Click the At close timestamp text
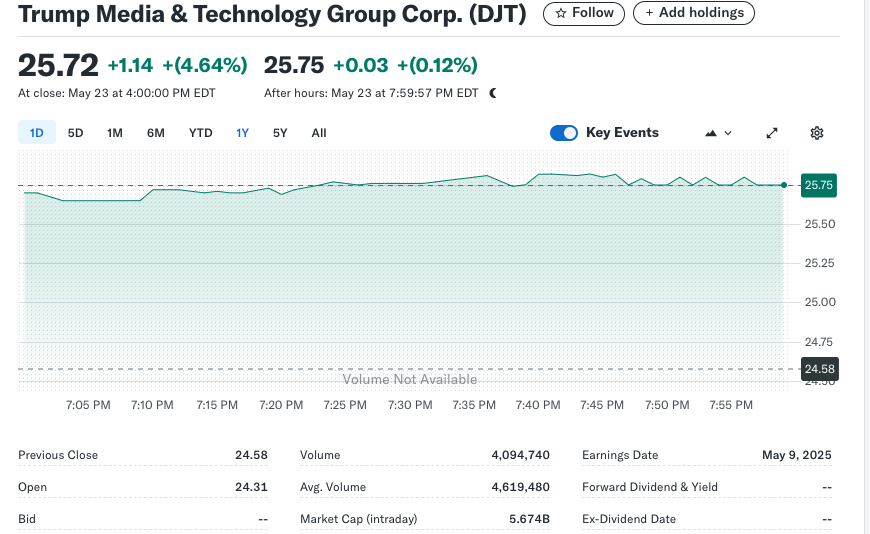The image size is (870, 534). tap(117, 93)
